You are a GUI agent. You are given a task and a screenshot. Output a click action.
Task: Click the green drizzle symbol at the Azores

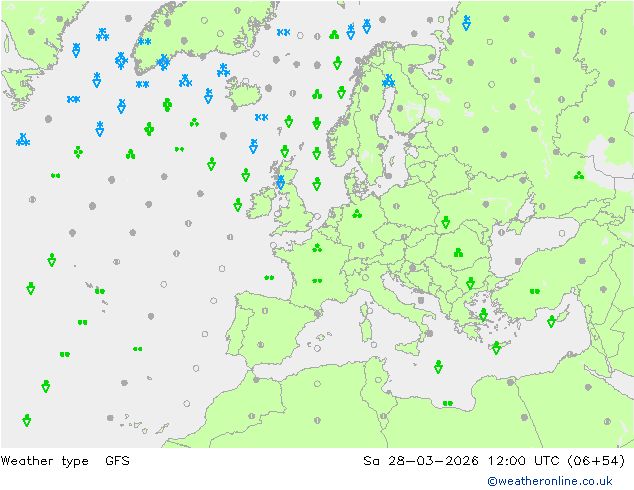[x=99, y=291]
